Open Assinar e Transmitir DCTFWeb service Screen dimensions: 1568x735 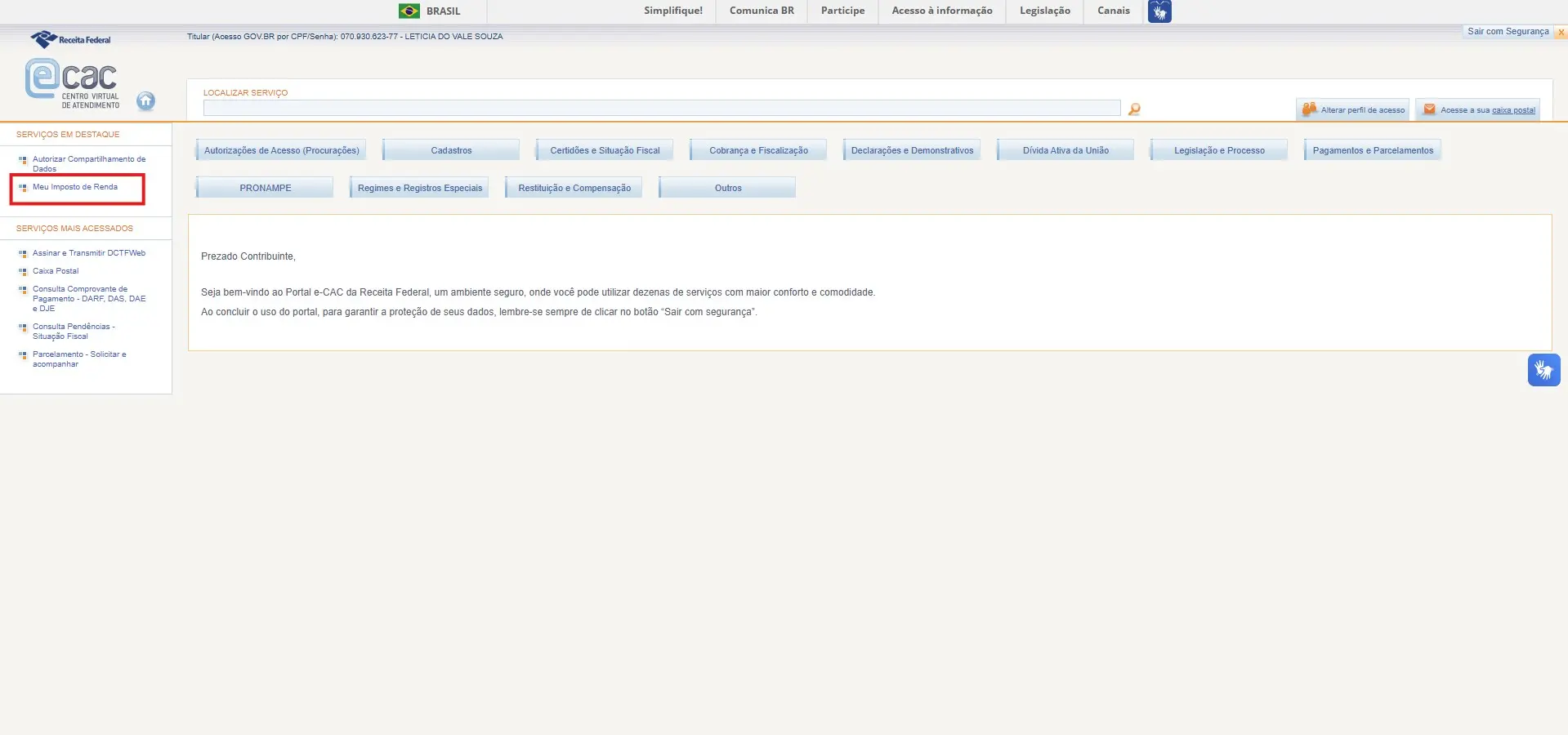pos(88,253)
